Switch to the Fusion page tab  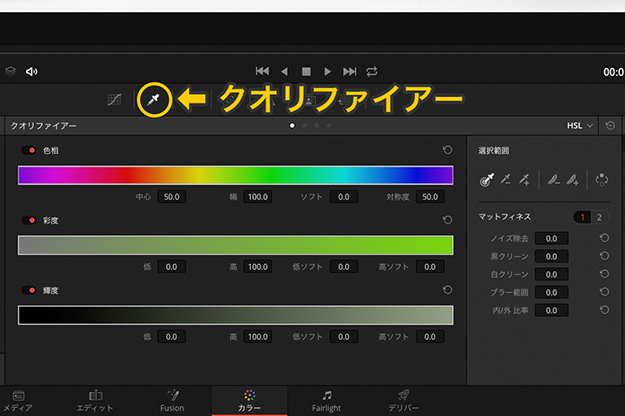click(172, 400)
